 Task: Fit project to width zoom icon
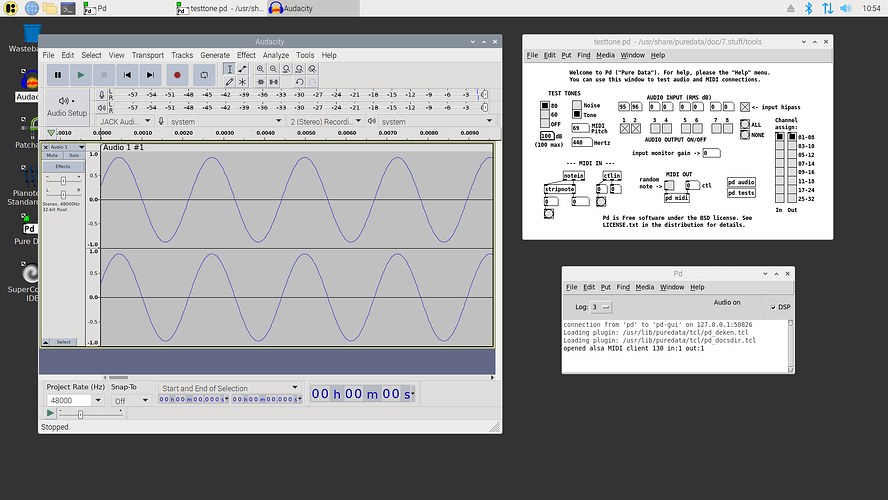click(299, 69)
